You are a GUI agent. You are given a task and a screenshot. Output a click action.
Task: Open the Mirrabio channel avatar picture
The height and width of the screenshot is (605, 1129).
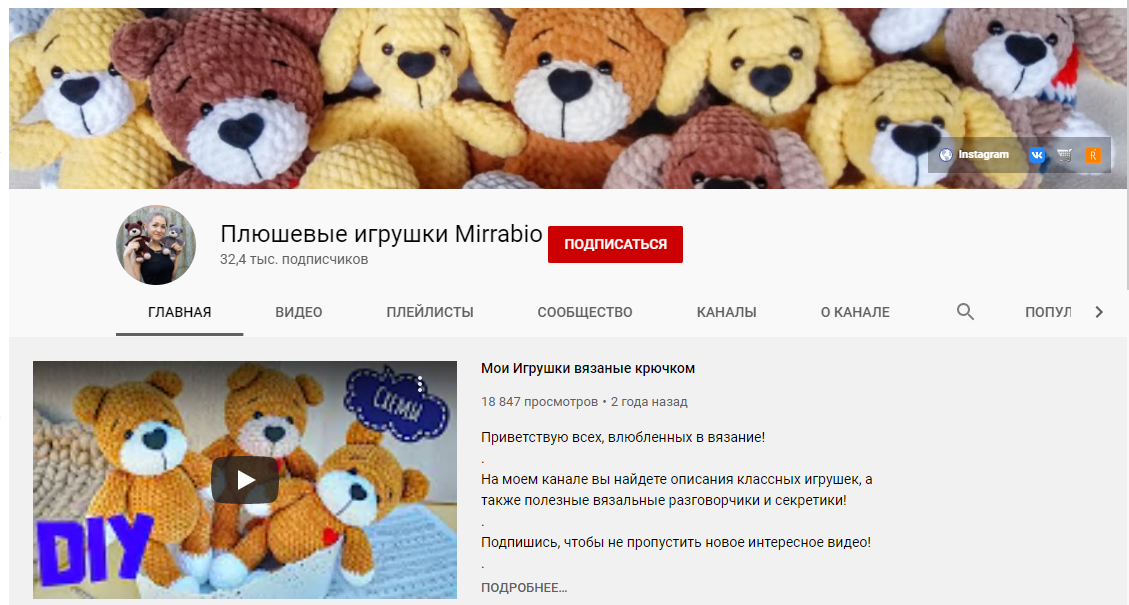[x=156, y=245]
